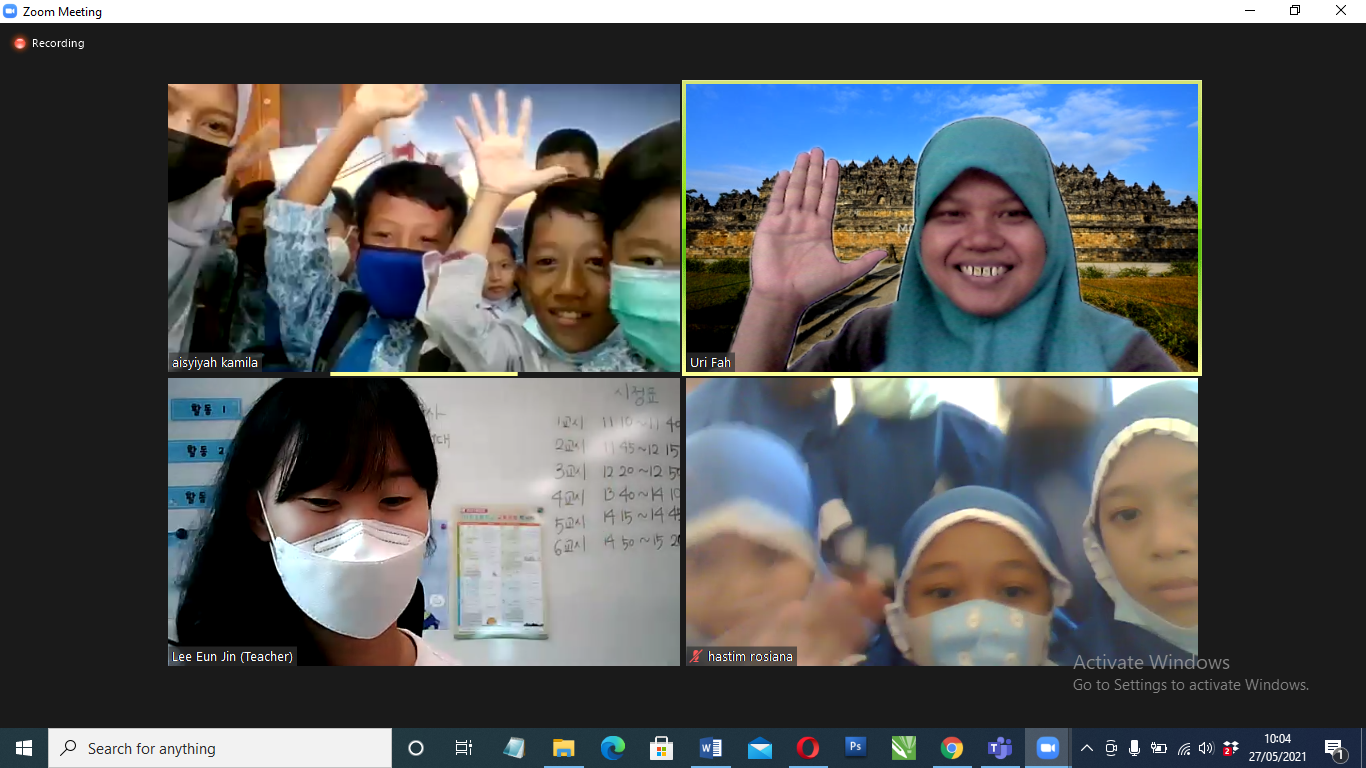Click the muted mic icon beside hastim rosiana
1366x768 pixels.
coord(696,657)
